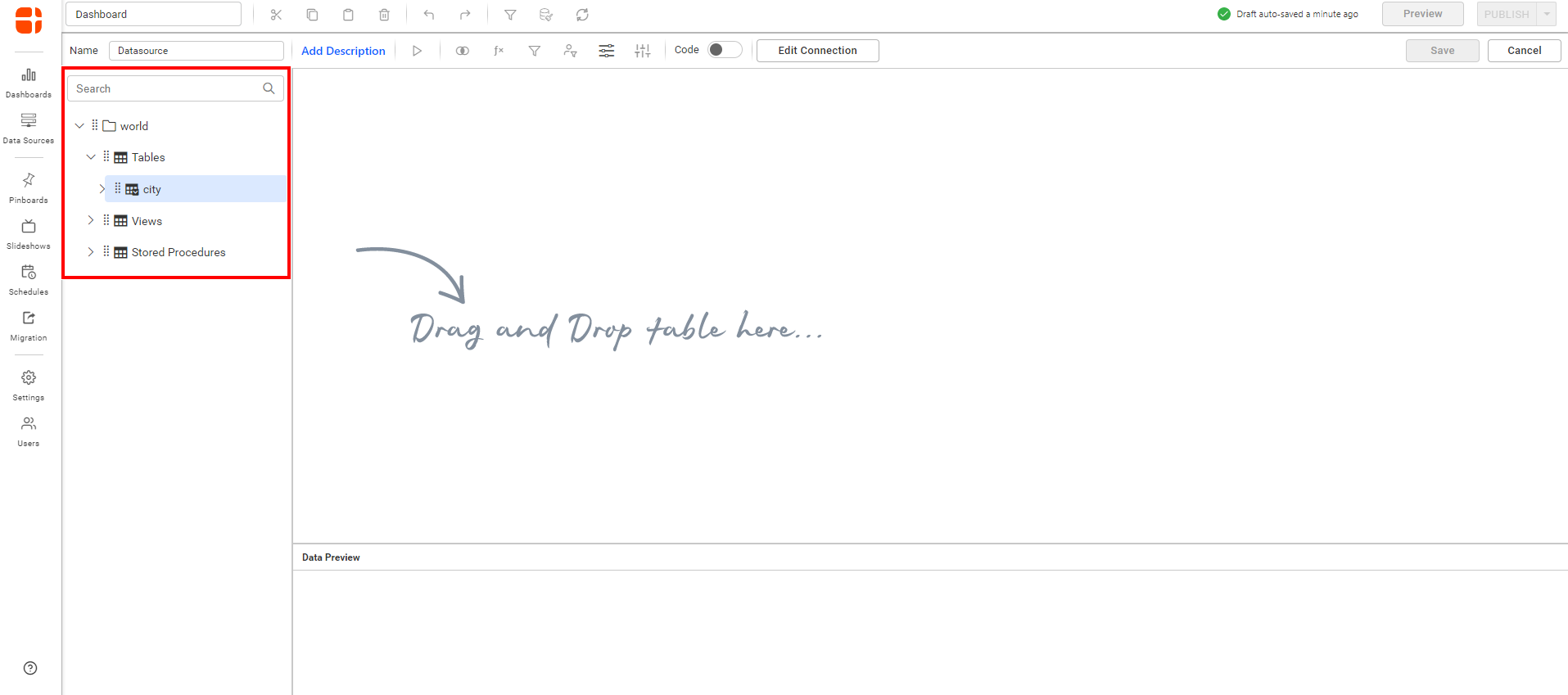The height and width of the screenshot is (695, 1568).
Task: Run the datasource with play icon
Action: point(417,51)
